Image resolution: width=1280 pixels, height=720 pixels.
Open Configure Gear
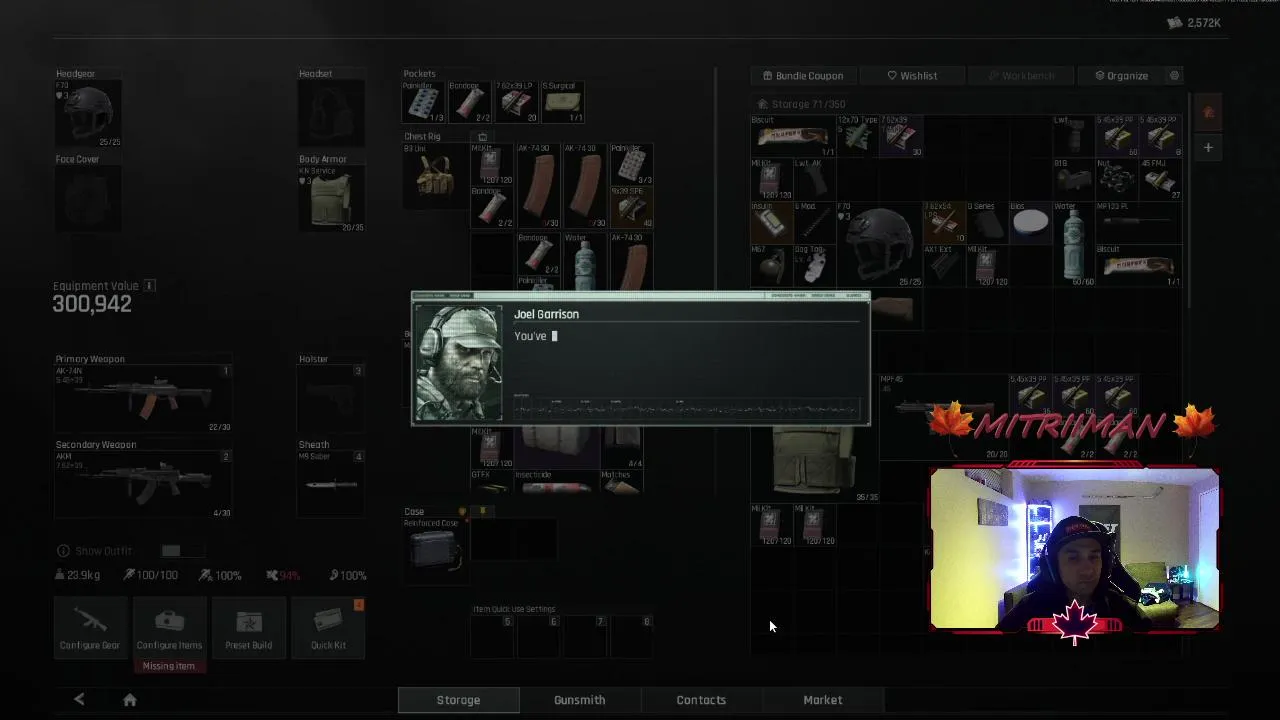pos(90,627)
